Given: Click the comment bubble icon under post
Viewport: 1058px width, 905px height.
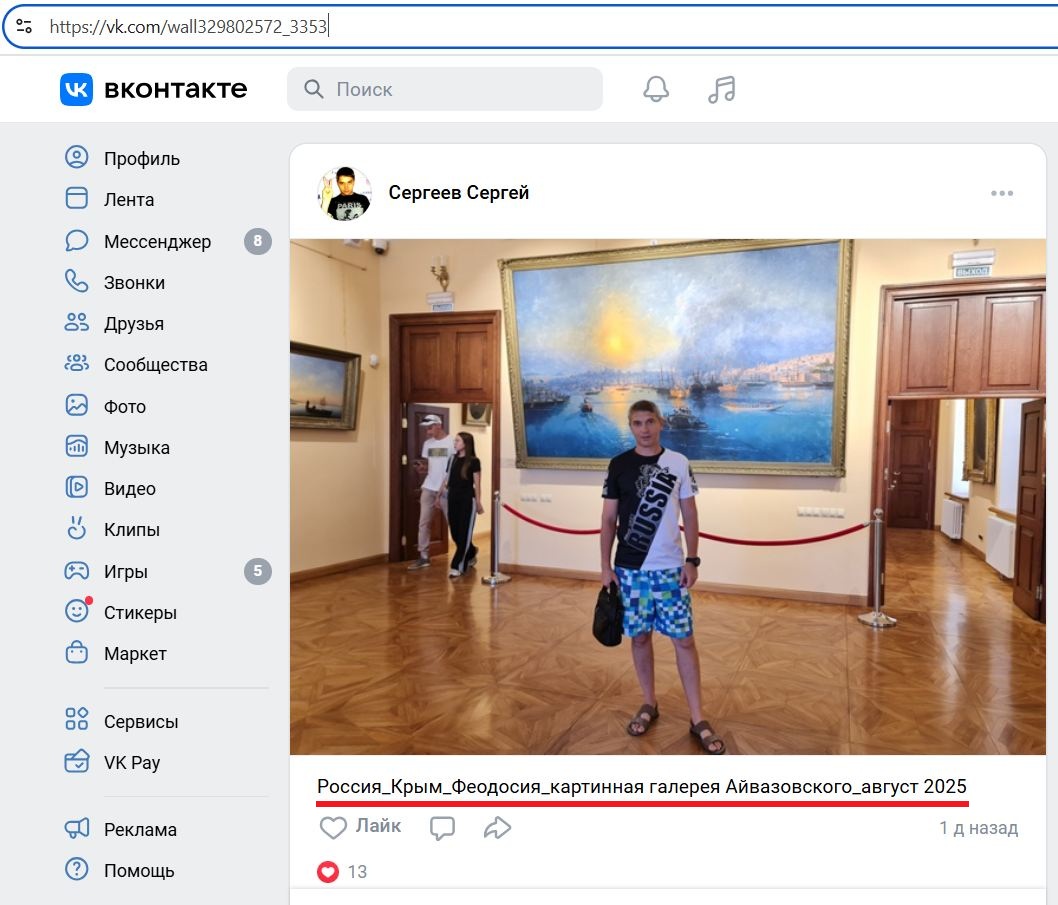Looking at the screenshot, I should coord(442,828).
